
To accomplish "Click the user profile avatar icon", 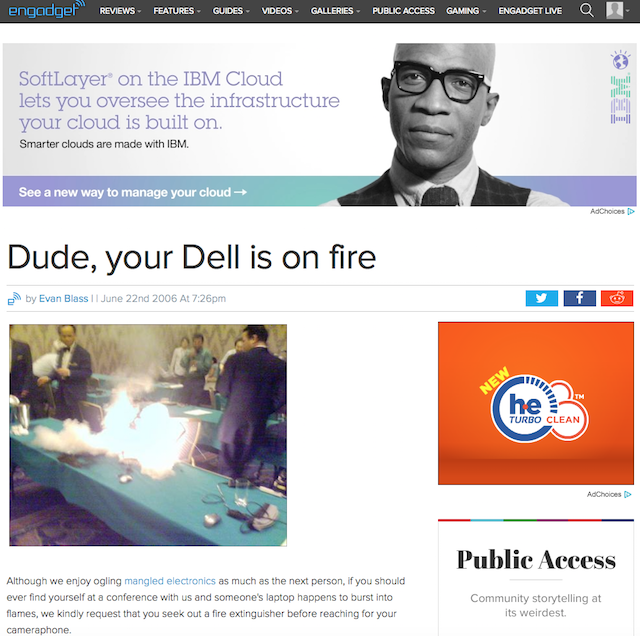I will coord(614,10).
